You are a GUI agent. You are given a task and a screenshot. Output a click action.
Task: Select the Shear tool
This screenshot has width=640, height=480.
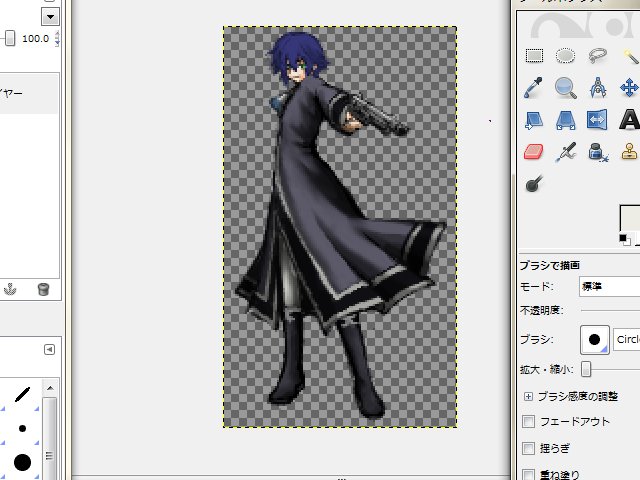[x=533, y=120]
